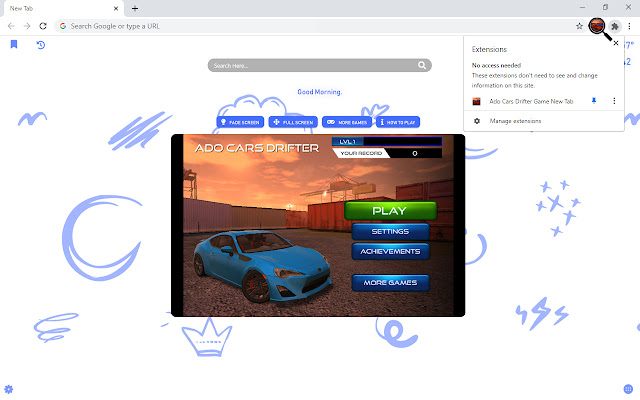Viewport: 640px width, 400px height.
Task: Close the Extensions popup panel
Action: [x=616, y=43]
